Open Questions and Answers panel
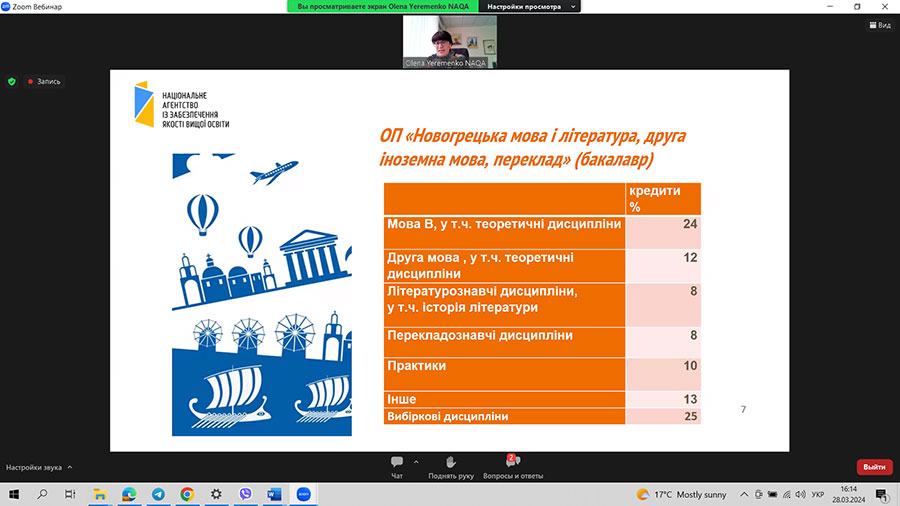 coord(513,467)
